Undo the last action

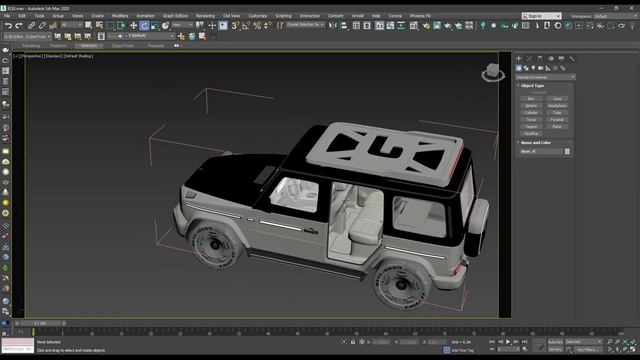click(x=8, y=26)
